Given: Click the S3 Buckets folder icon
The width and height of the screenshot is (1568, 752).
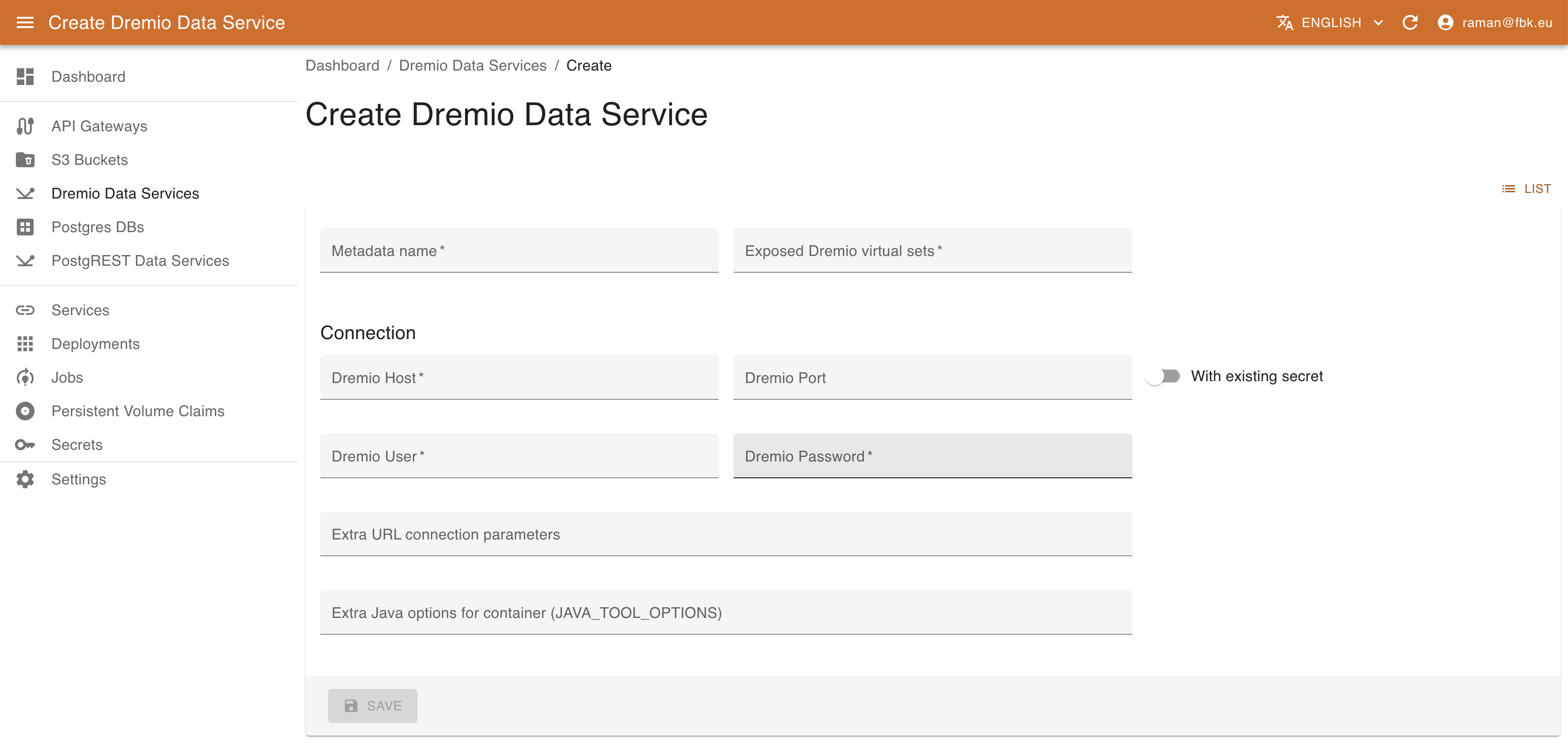Looking at the screenshot, I should click(25, 160).
